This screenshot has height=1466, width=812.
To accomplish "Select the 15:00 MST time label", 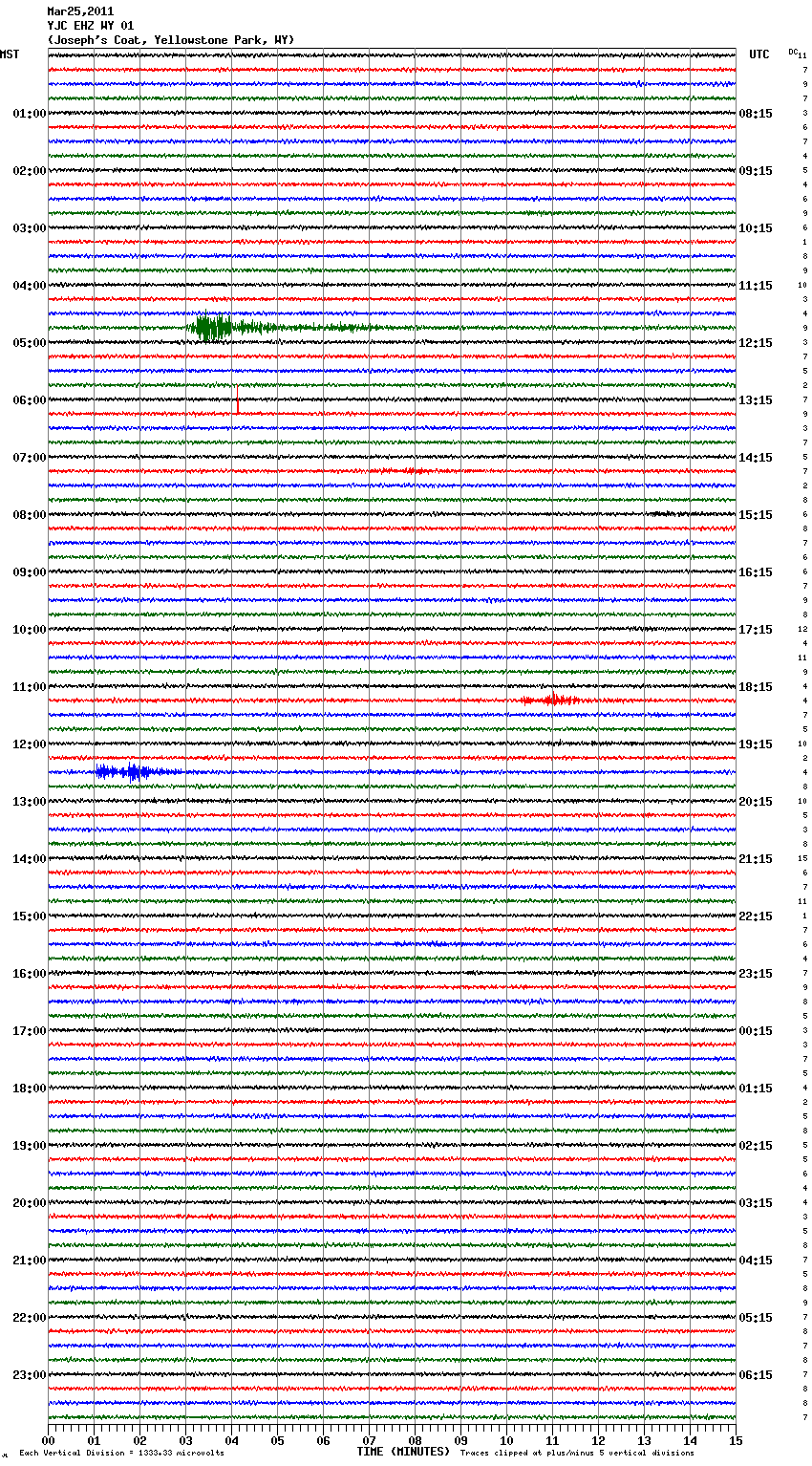I will click(x=30, y=916).
